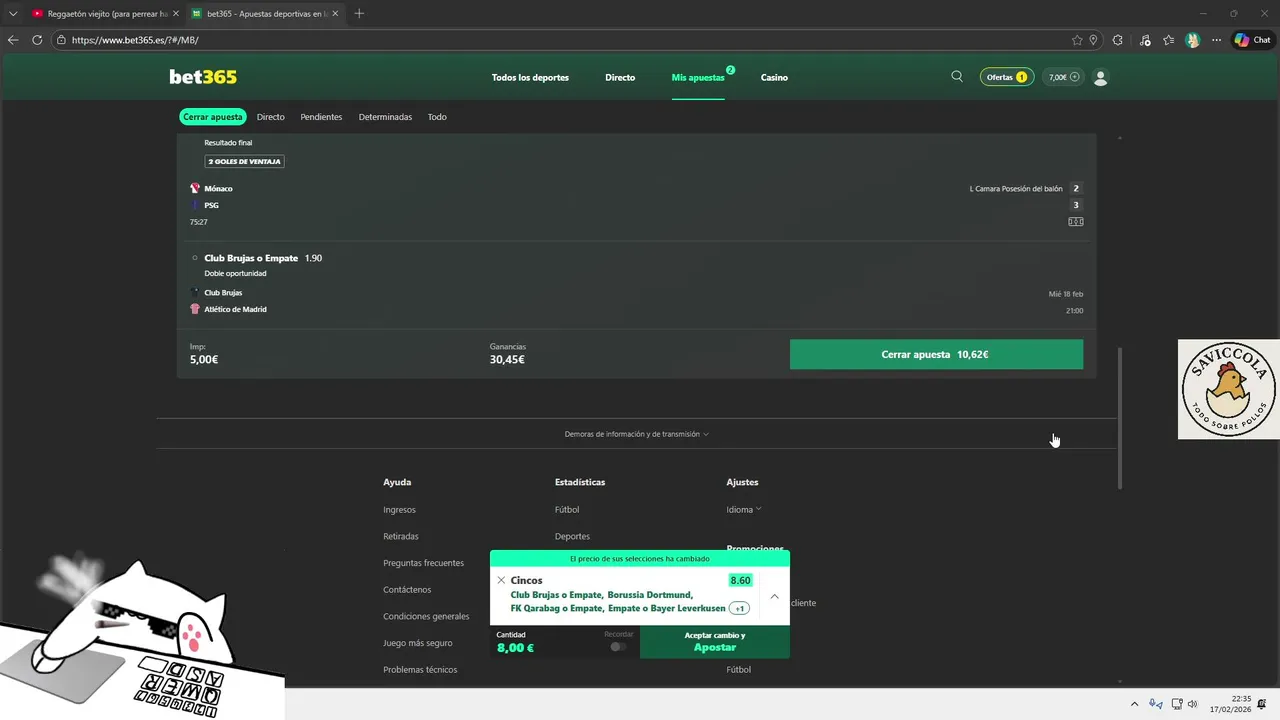Viewport: 1280px width, 720px height.
Task: Show hidden system tray icons
Action: point(1134,704)
